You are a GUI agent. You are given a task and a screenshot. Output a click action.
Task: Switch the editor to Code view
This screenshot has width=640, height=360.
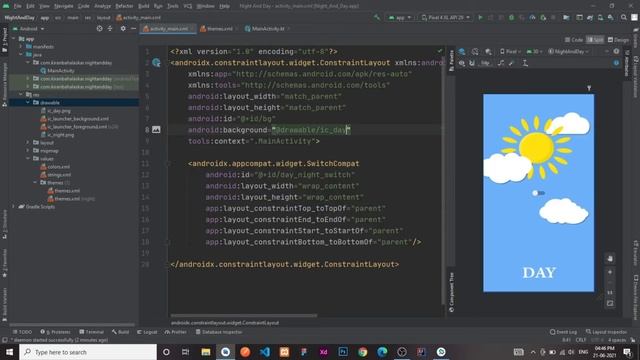click(x=573, y=40)
